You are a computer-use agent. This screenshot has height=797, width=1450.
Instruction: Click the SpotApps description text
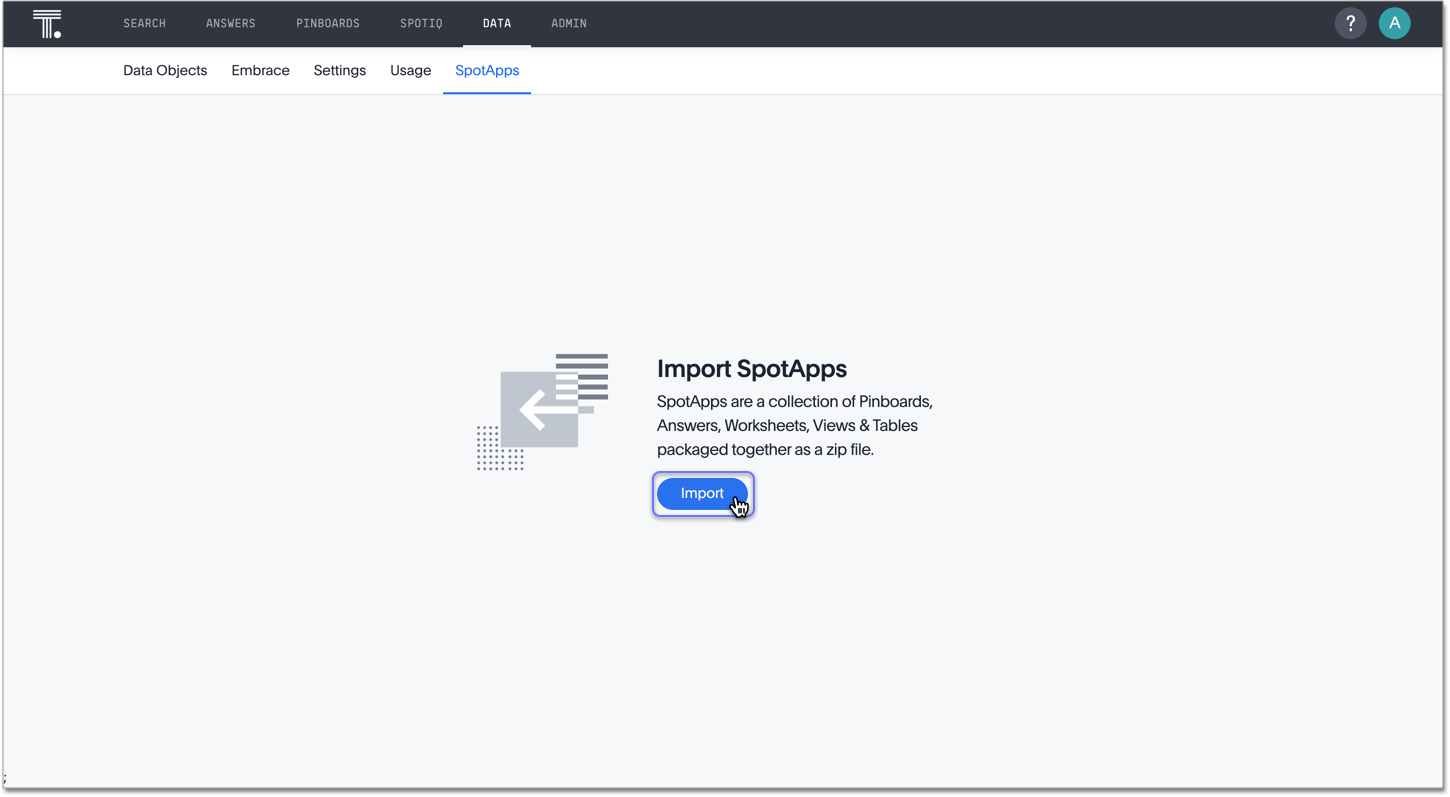coord(794,425)
